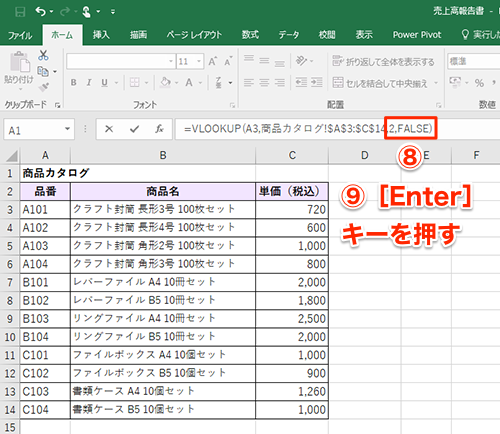
Task: Click the formula bar cancel X icon
Action: (x=109, y=129)
